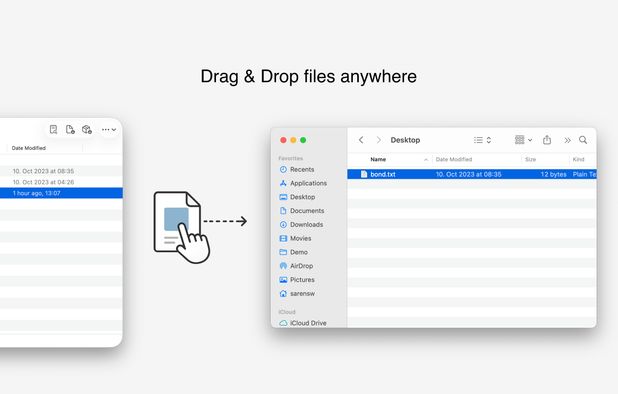The height and width of the screenshot is (394, 618).
Task: Open Finder list view selector
Action: click(x=482, y=140)
